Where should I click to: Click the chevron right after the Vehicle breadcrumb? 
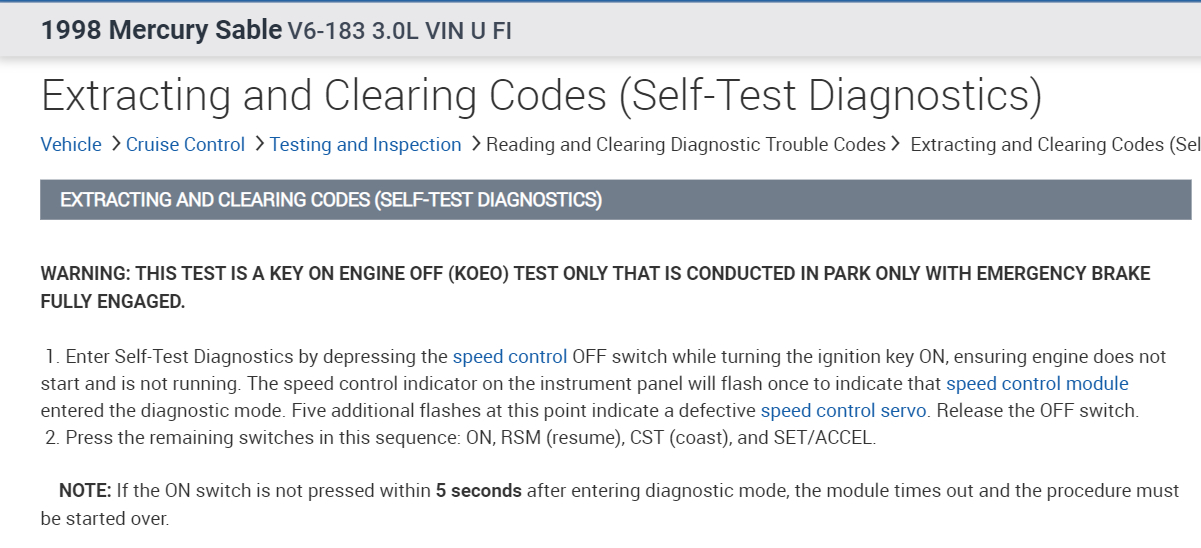click(x=116, y=145)
